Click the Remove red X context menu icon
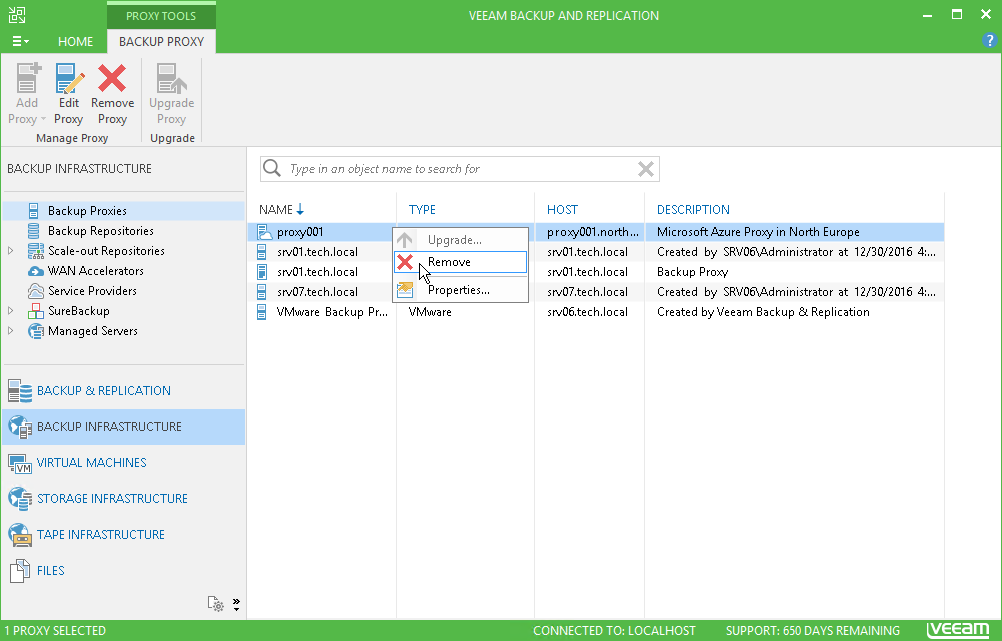Image resolution: width=1002 pixels, height=641 pixels. [405, 262]
